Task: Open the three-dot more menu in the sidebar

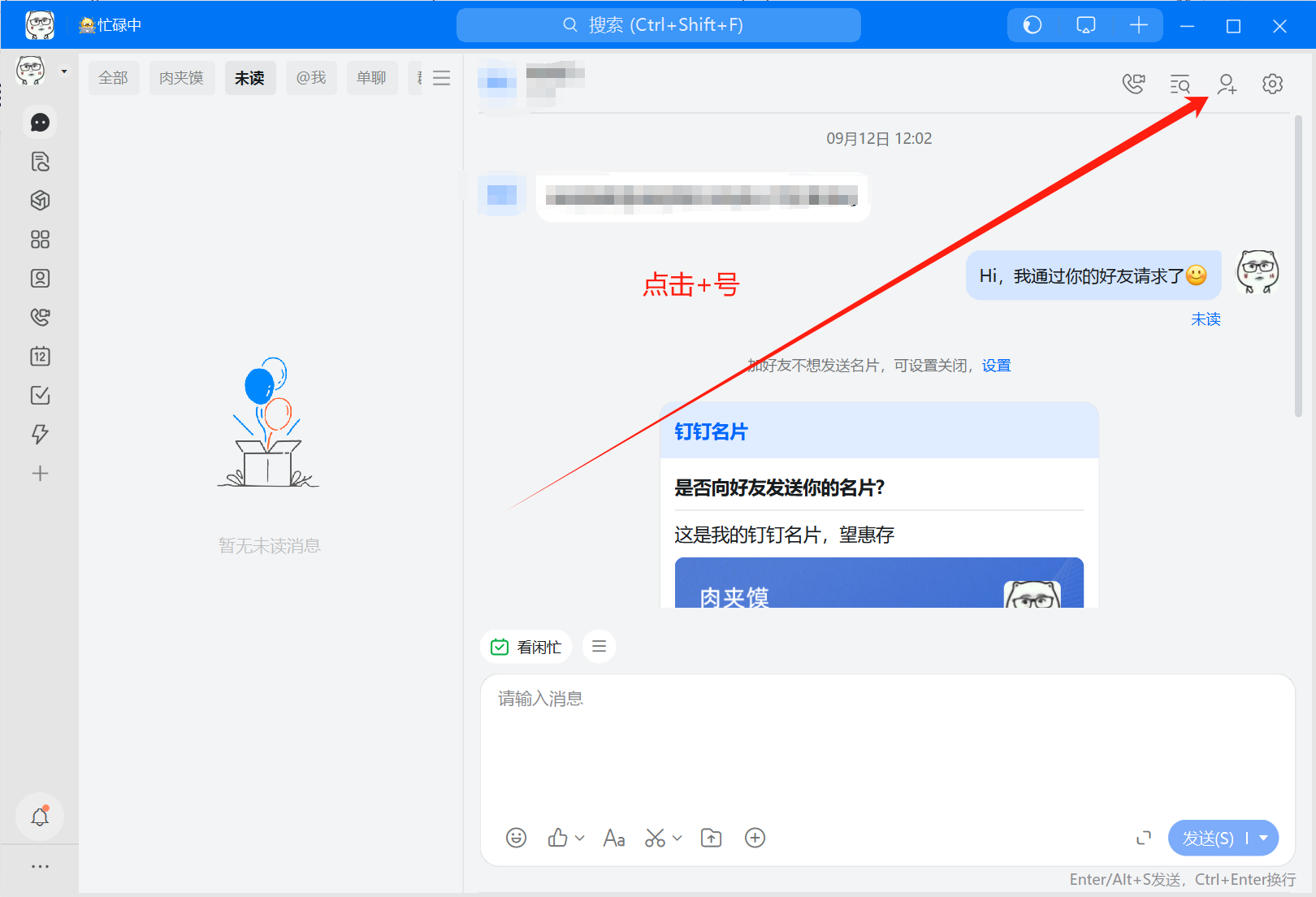Action: click(40, 867)
